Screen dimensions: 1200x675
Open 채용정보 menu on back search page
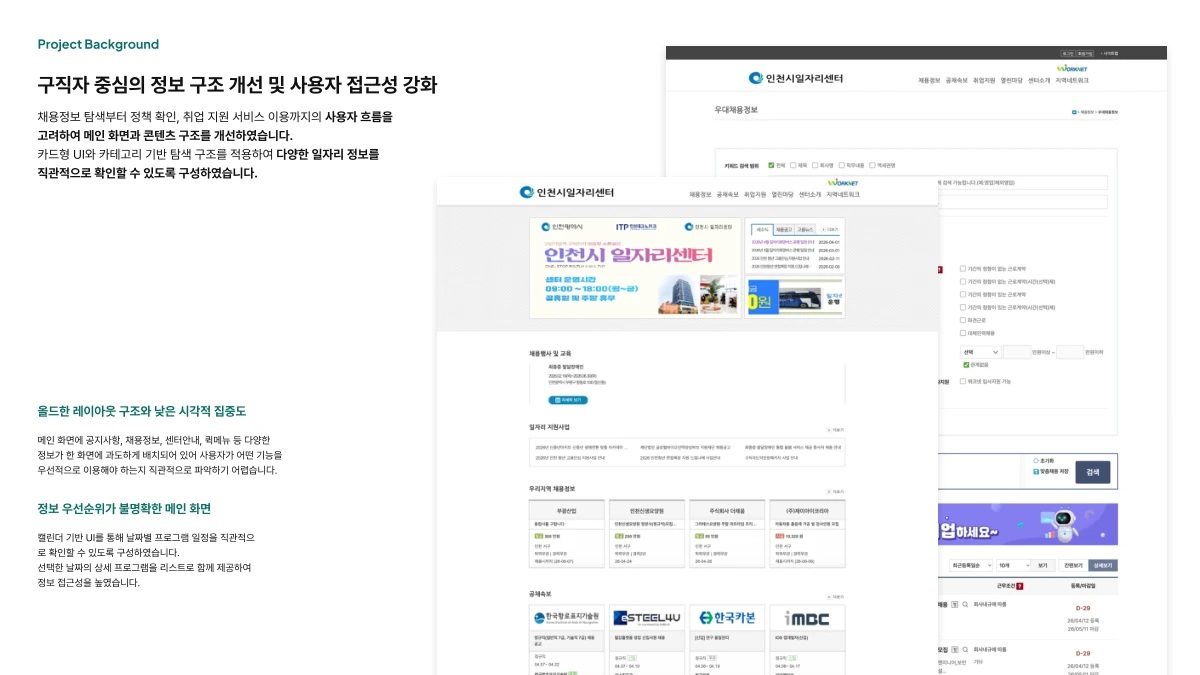point(929,80)
